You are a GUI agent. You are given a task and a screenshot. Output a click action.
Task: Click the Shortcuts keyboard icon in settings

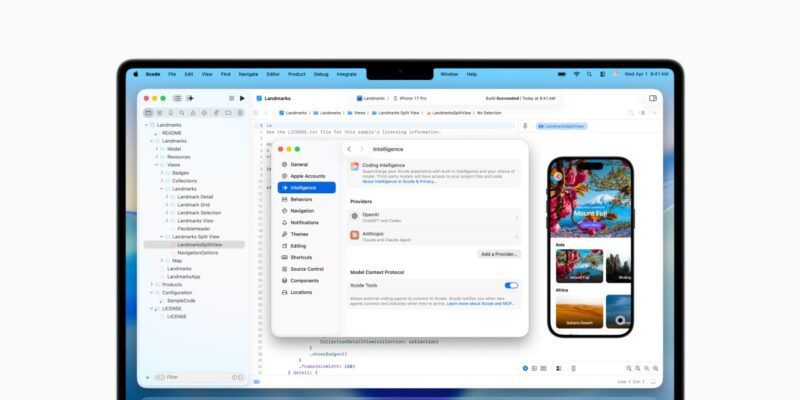tap(285, 257)
